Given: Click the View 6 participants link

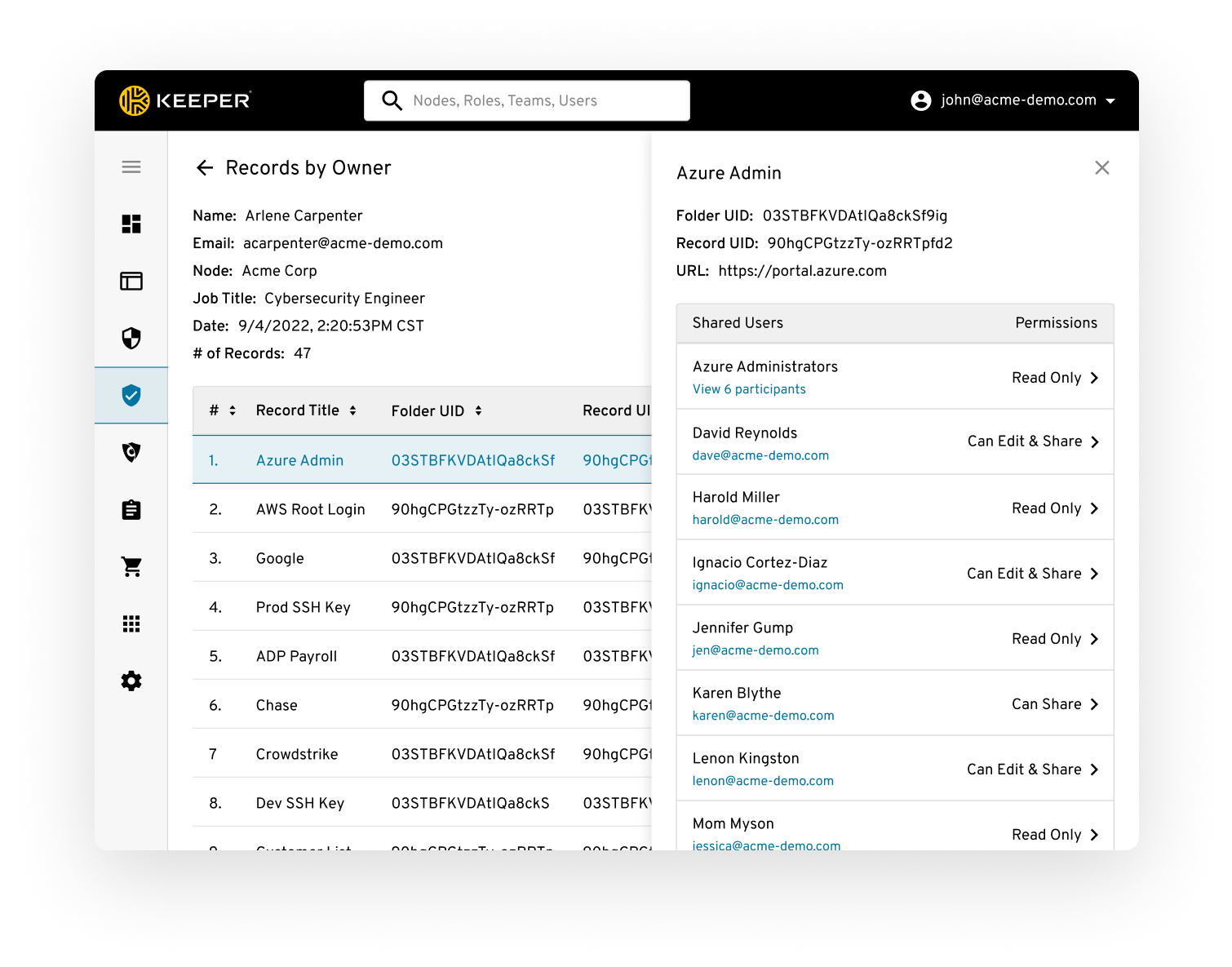Looking at the screenshot, I should click(749, 389).
